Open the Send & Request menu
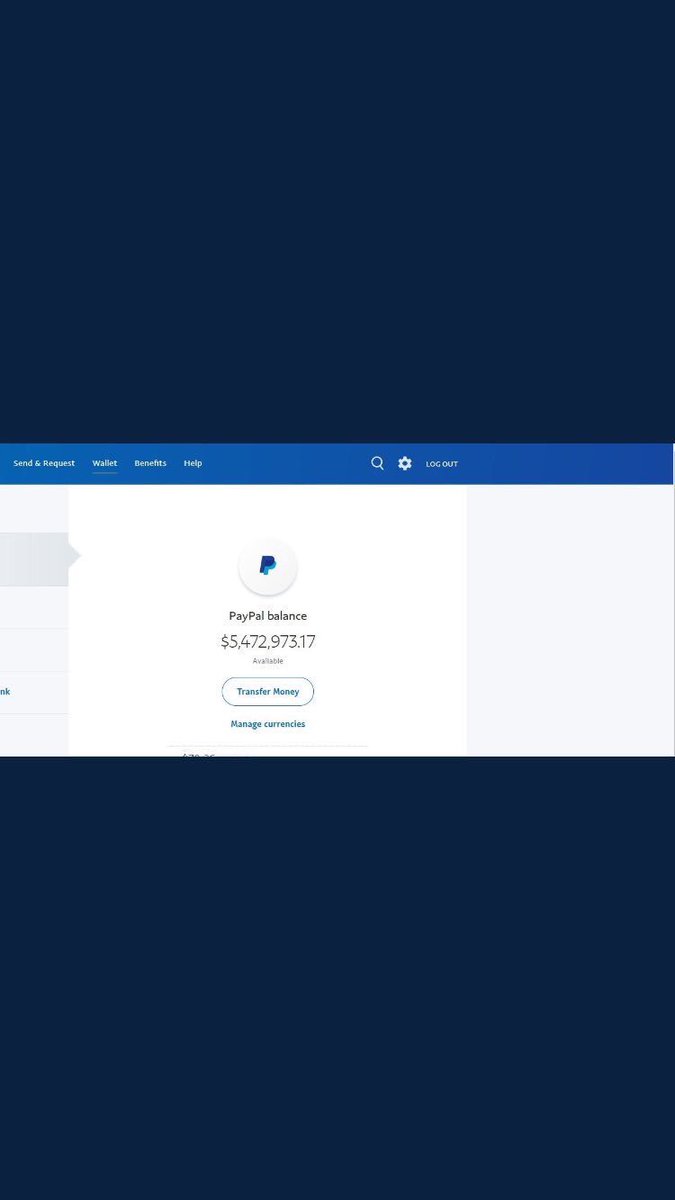Image resolution: width=675 pixels, height=1200 pixels. 44,463
